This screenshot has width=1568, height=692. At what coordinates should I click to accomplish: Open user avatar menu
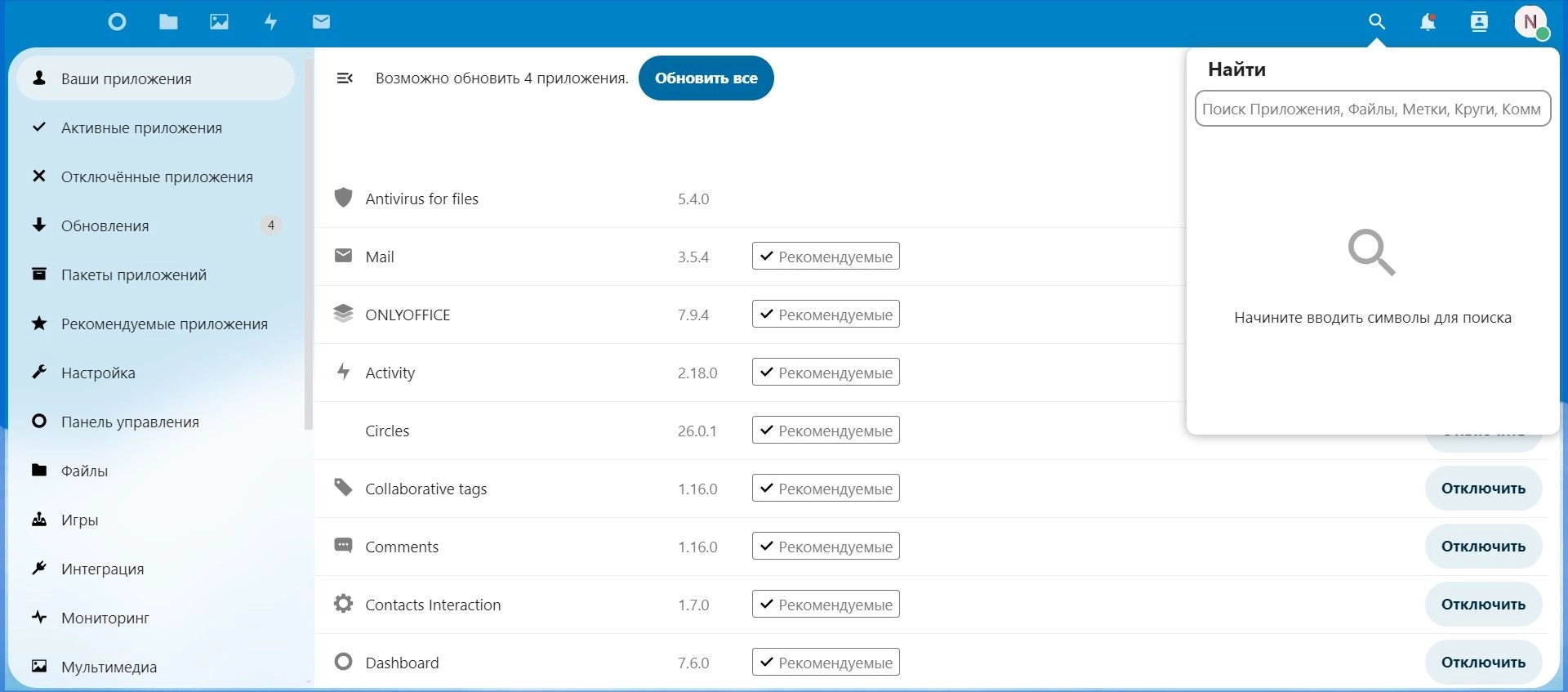[1530, 22]
